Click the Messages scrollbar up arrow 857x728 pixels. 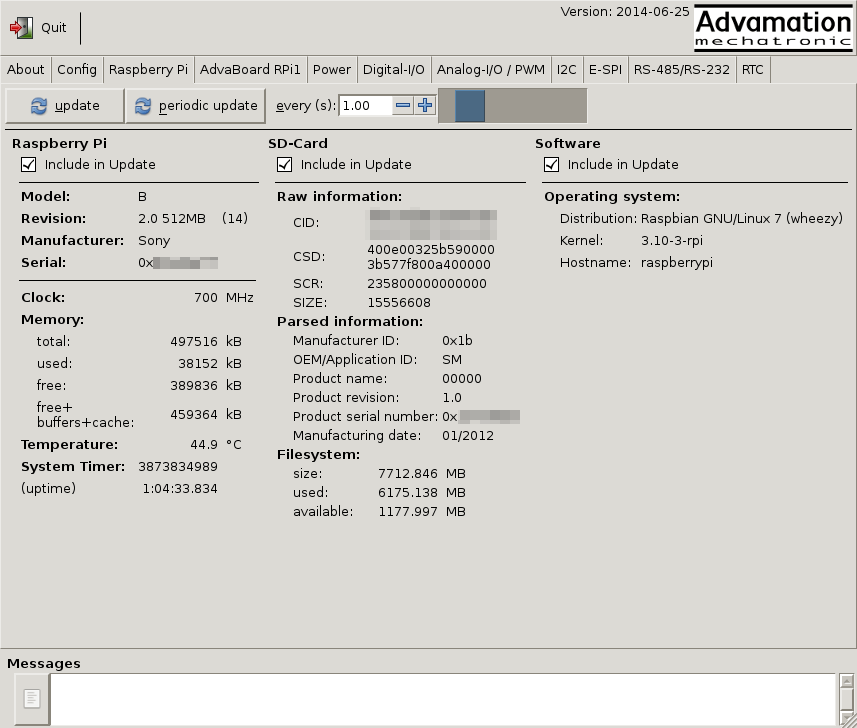click(847, 681)
